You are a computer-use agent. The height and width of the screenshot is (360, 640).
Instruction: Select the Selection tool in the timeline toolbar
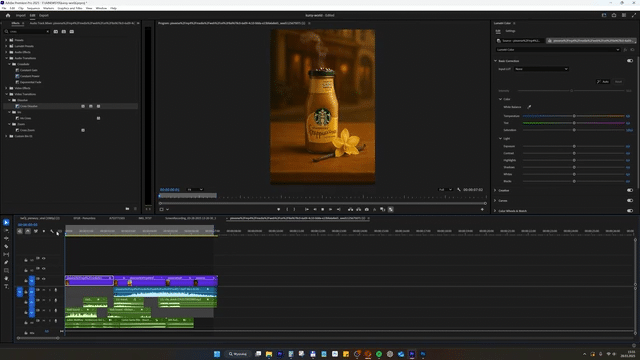click(6, 222)
